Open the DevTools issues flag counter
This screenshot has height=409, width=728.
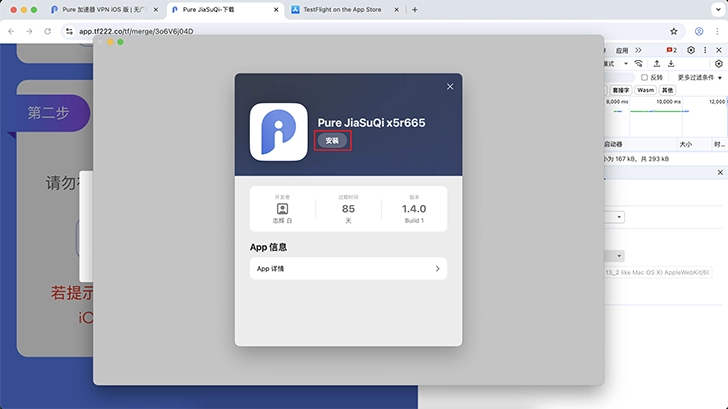[671, 50]
